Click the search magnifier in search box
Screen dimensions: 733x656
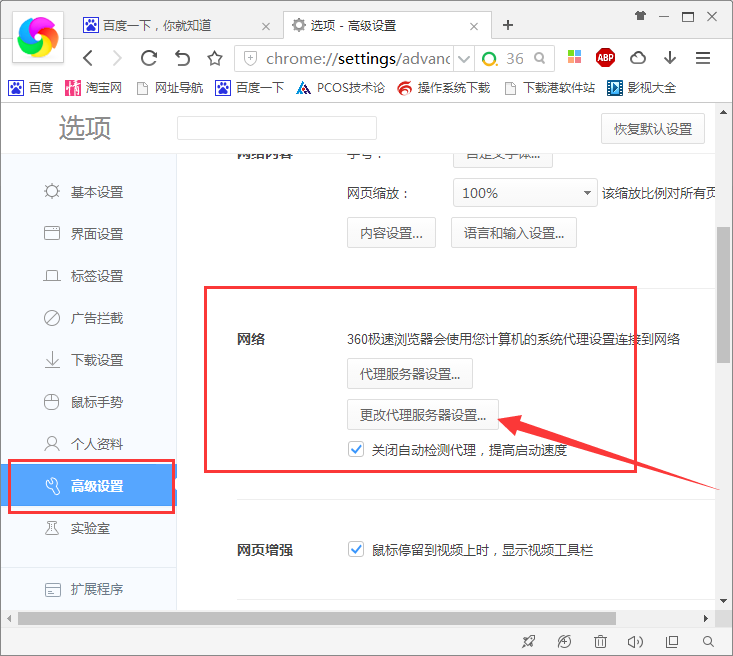[x=540, y=58]
